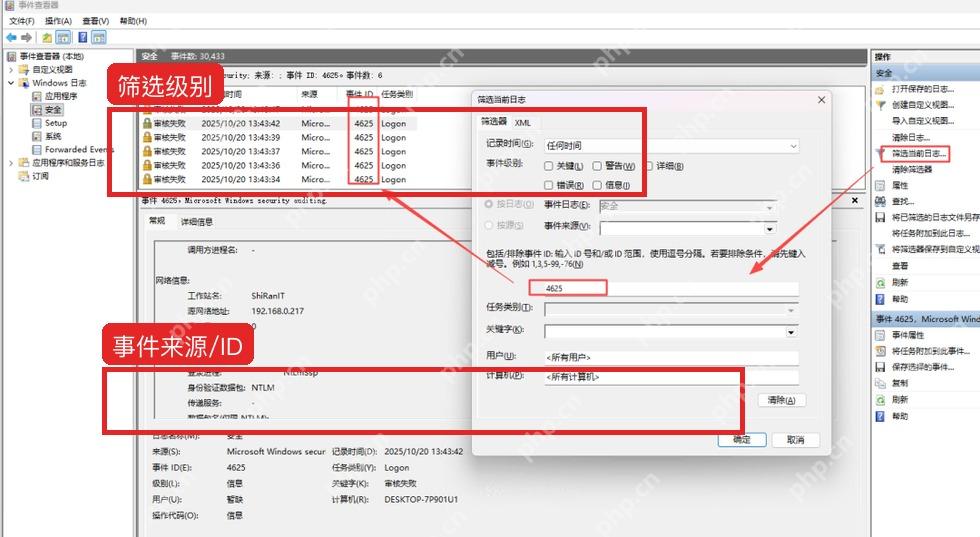980x537 pixels.
Task: Click the 清除(A) button in the filter dialog
Action: coord(781,400)
